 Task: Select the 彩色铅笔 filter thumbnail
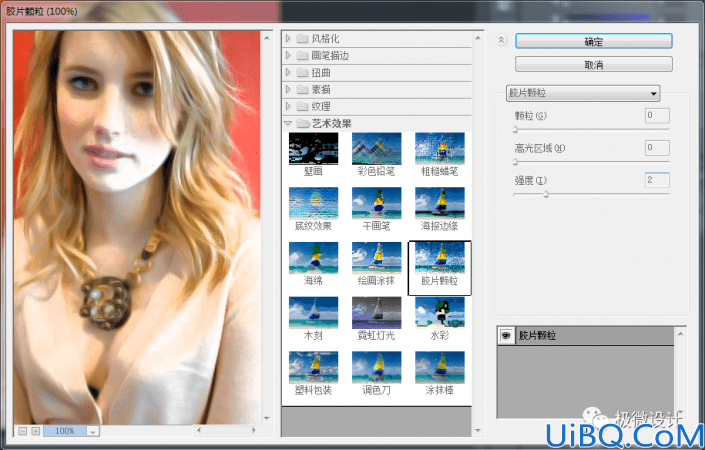pos(376,149)
